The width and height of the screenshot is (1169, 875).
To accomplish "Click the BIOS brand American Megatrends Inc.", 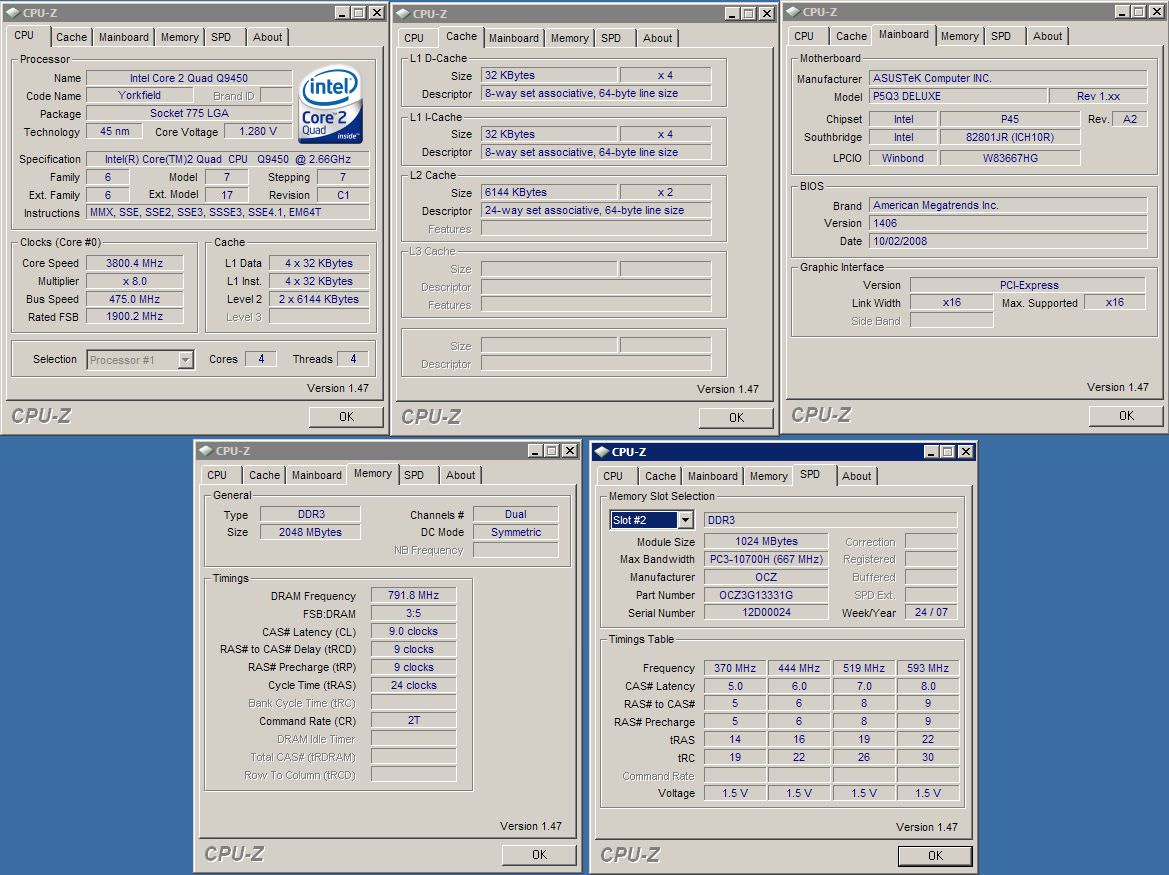I will pyautogui.click(x=1008, y=205).
